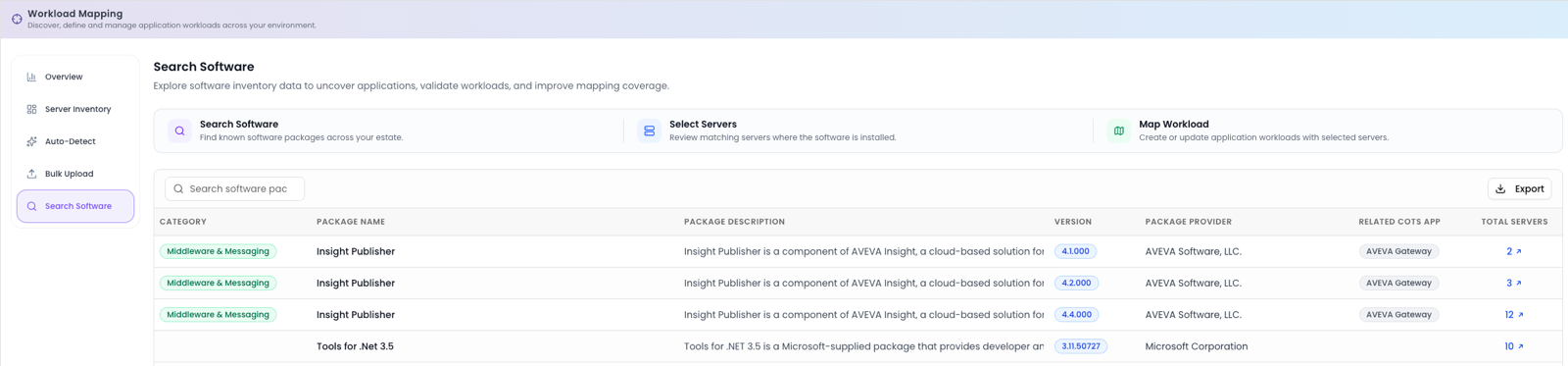Click AVEVA Gateway badge in 4.2.000 row
This screenshot has height=366, width=1568.
1398,283
